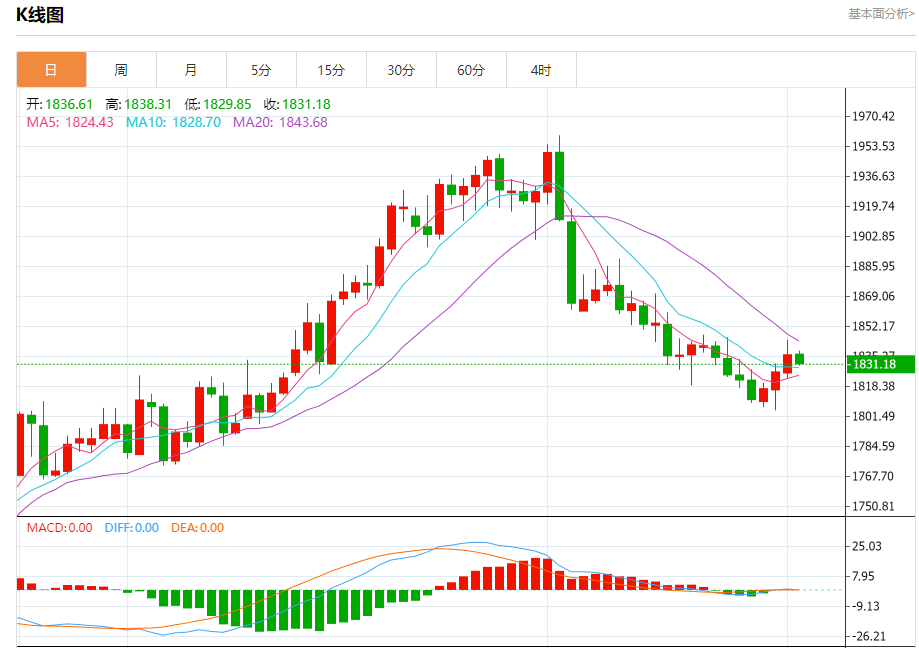Click the green 1831.18 current price tag
The height and width of the screenshot is (648, 919).
click(881, 364)
